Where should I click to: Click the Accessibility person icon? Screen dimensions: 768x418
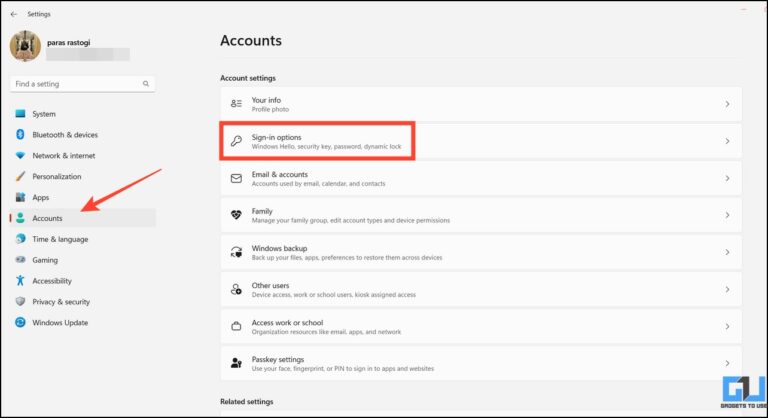click(x=20, y=281)
